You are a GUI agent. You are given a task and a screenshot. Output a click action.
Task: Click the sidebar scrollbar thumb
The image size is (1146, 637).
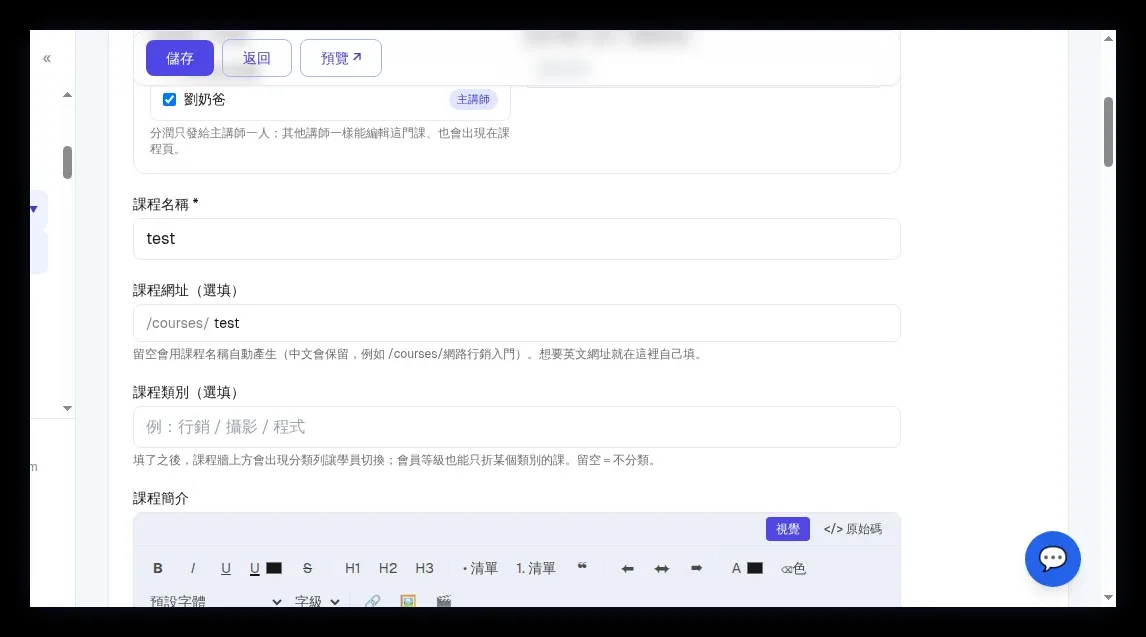click(67, 162)
